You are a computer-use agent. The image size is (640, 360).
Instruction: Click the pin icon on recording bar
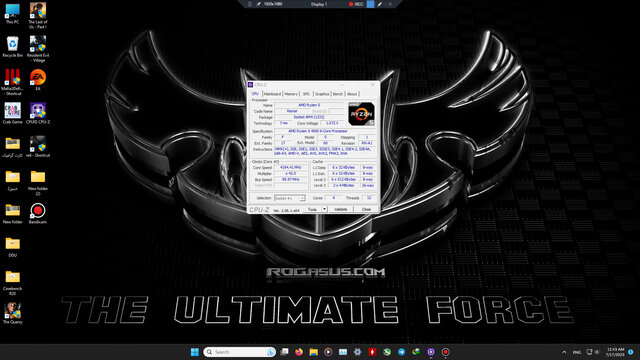tap(258, 4)
